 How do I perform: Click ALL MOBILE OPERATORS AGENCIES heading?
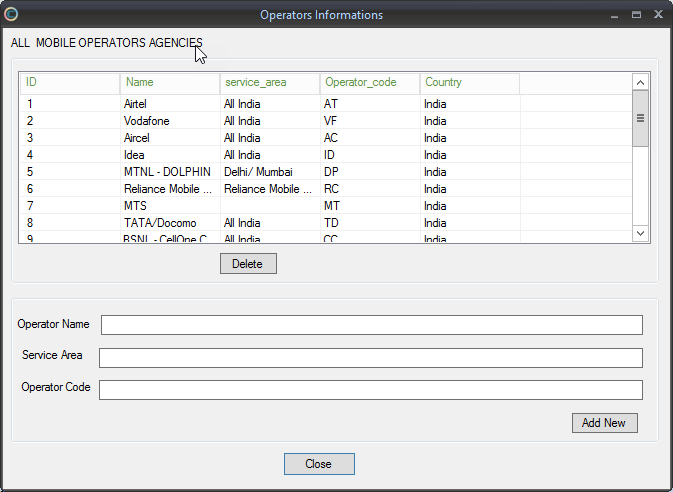[106, 43]
